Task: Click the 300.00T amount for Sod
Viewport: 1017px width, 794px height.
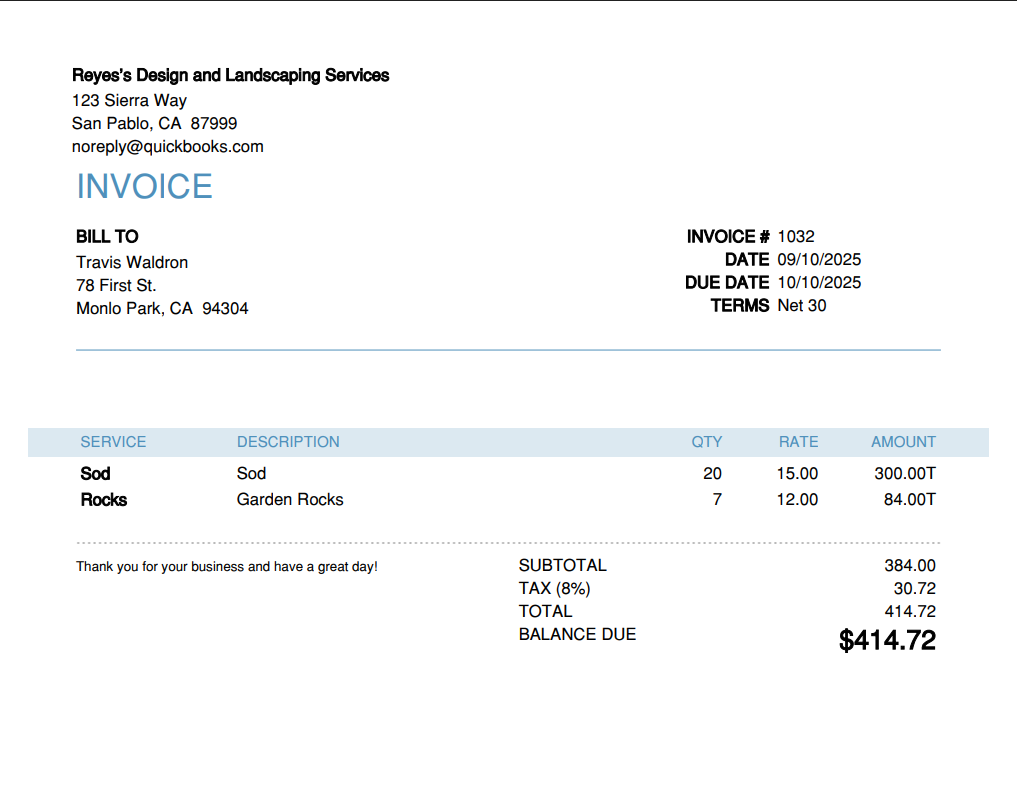Action: (905, 474)
